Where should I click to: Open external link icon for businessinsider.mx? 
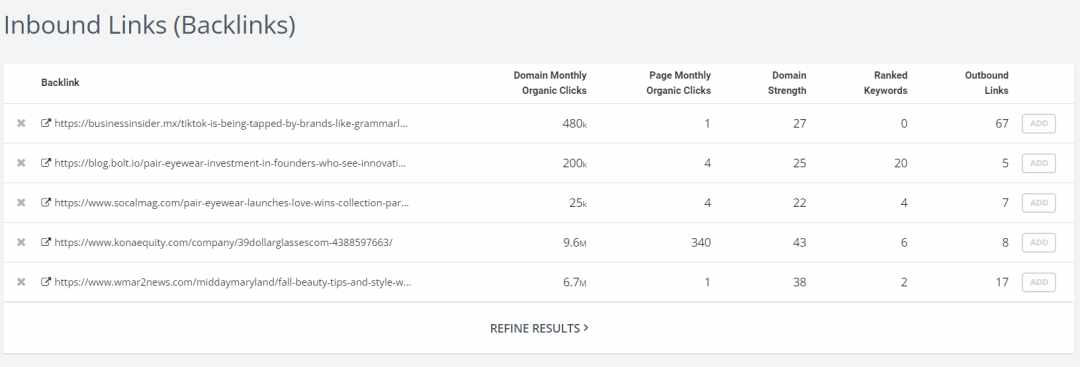(46, 123)
